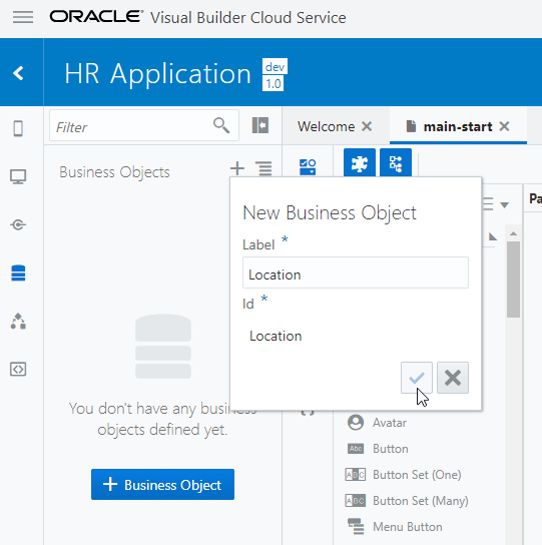This screenshot has height=545, width=542.
Task: Open the components palette editor icon
Action: [x=308, y=167]
